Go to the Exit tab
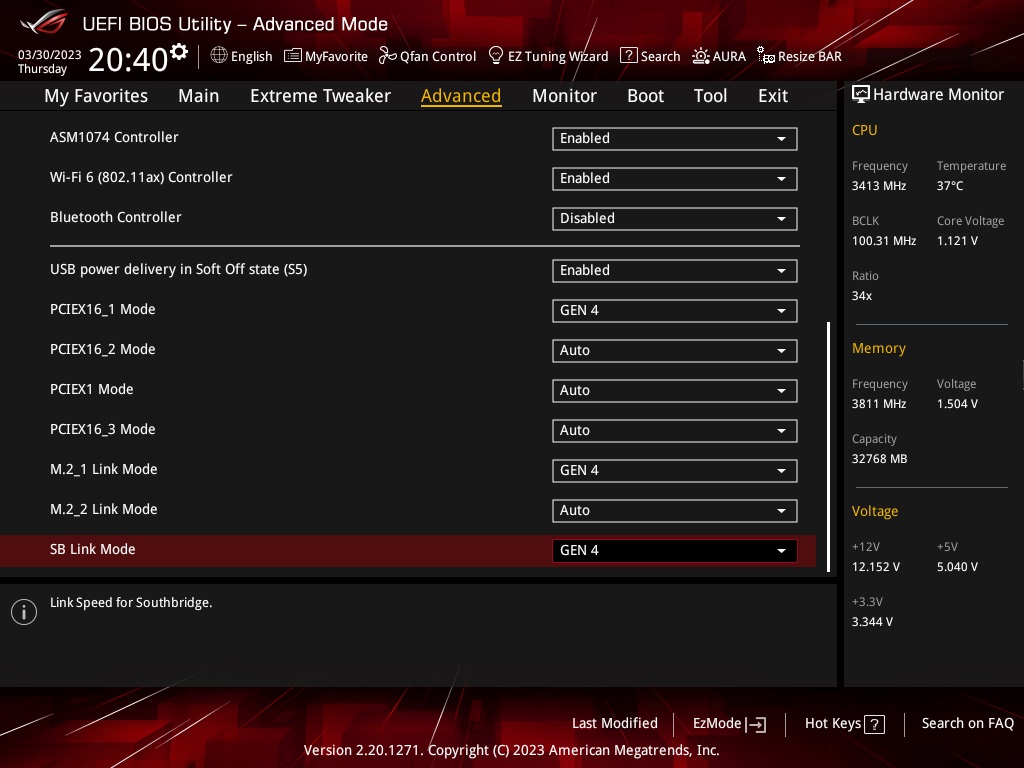1024x768 pixels. point(773,96)
